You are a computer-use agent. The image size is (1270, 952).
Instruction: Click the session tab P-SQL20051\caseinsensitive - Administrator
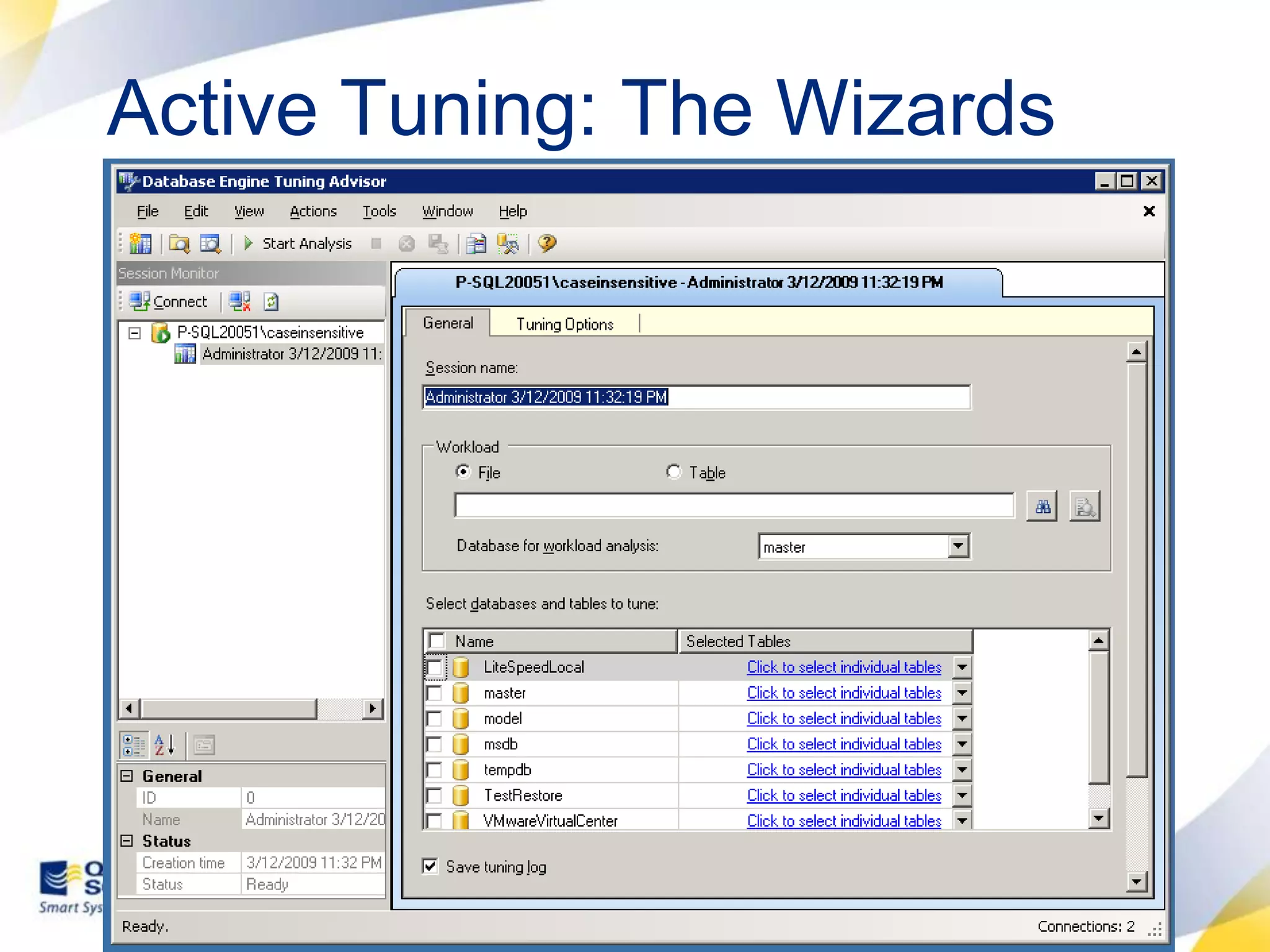click(699, 283)
